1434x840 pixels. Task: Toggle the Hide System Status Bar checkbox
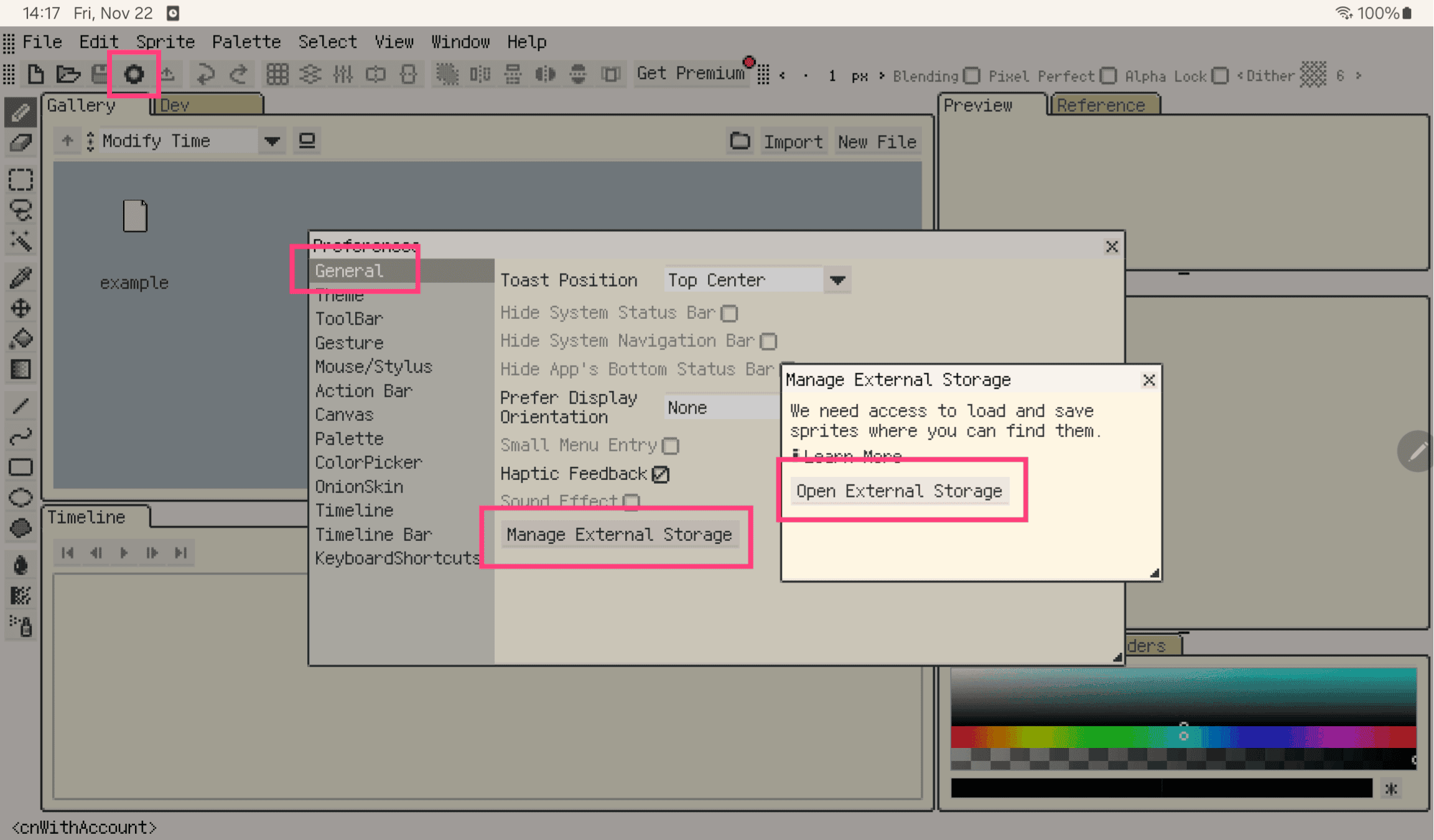729,313
